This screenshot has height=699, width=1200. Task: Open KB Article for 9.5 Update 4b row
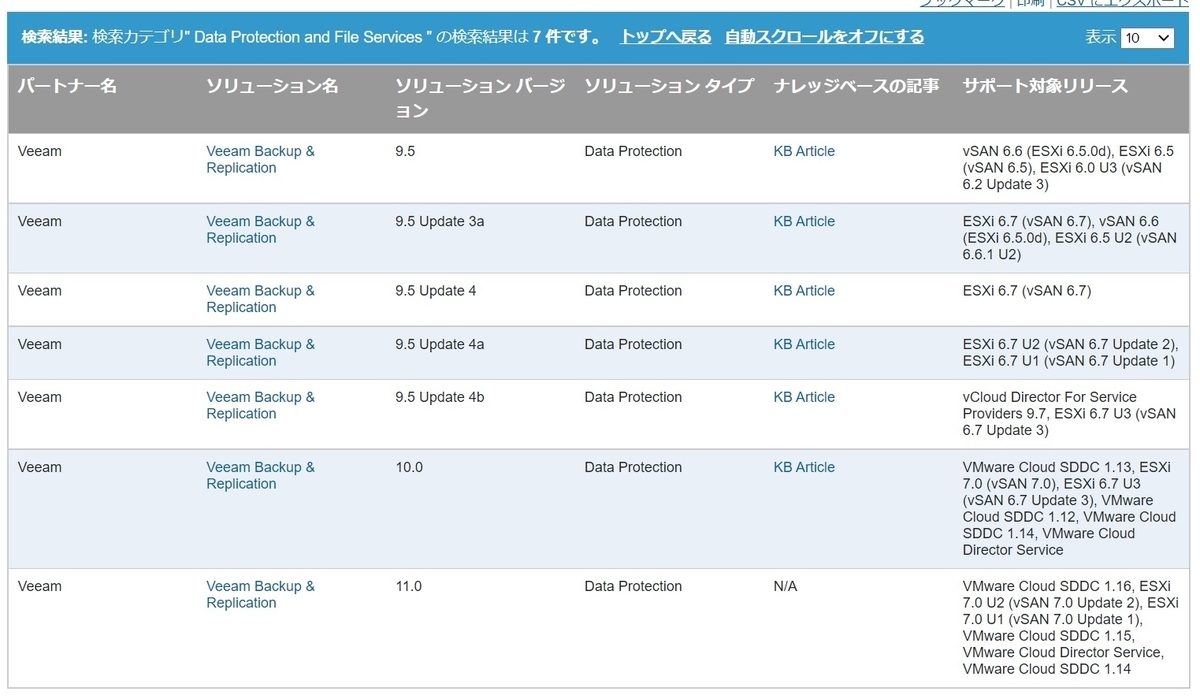point(804,397)
